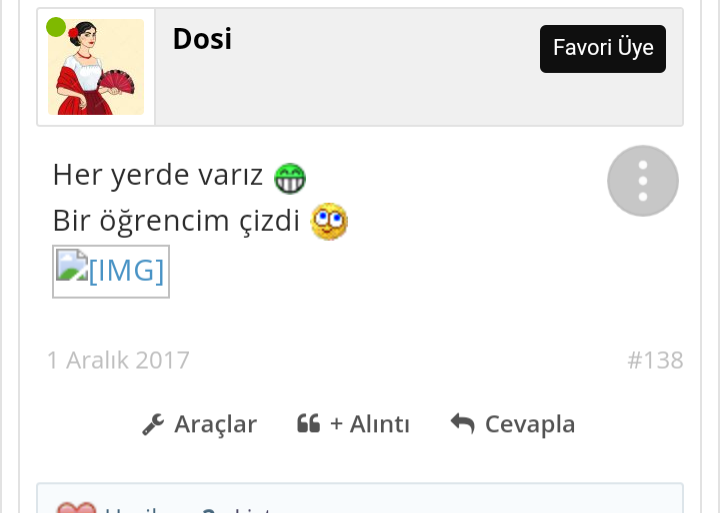Click the text Her yerde varız
Image resolution: width=720 pixels, height=513 pixels.
(x=158, y=175)
